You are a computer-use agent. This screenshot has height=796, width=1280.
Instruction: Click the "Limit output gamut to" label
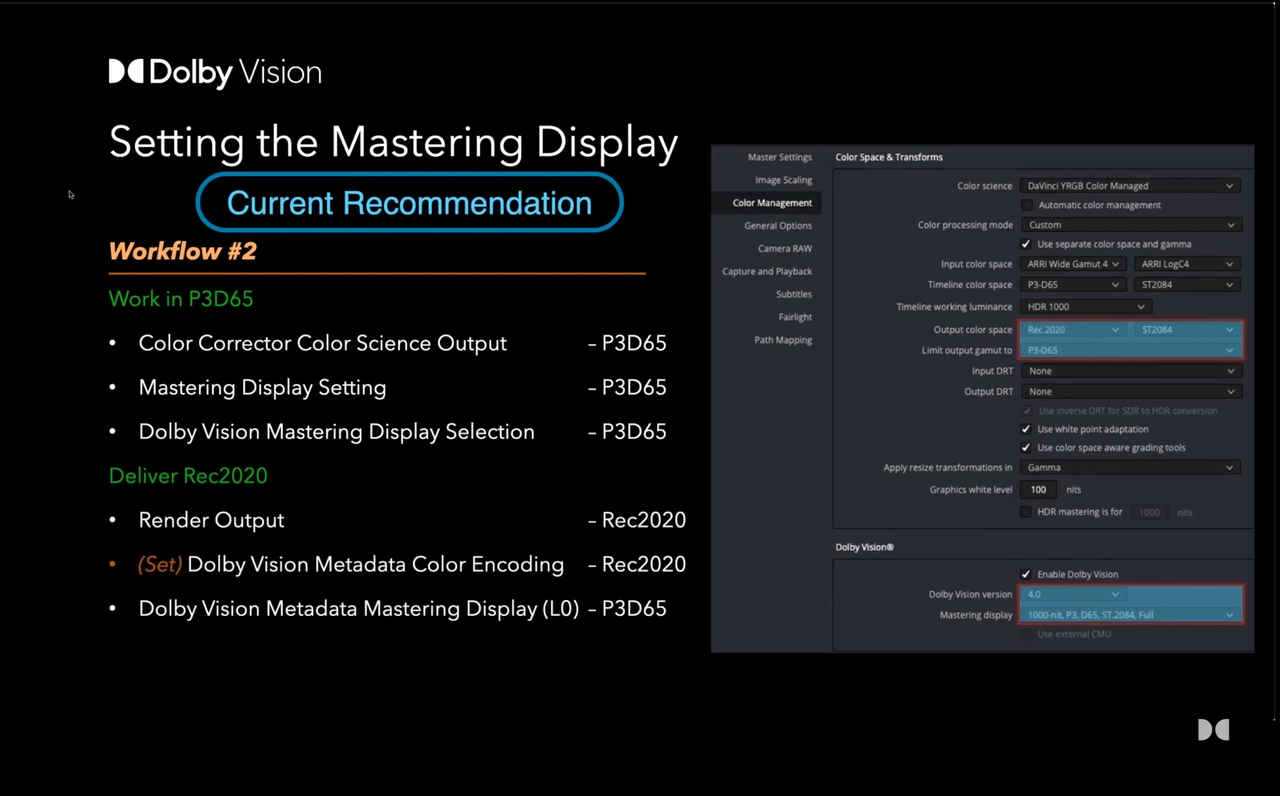point(967,350)
